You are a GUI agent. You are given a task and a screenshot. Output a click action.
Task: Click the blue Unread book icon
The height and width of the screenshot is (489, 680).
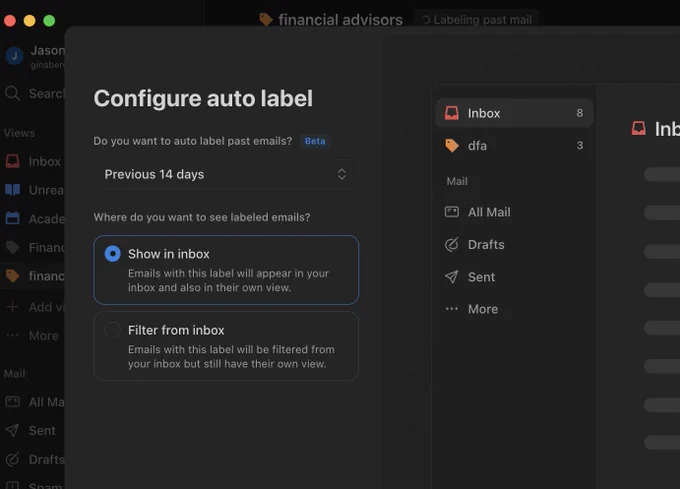pyautogui.click(x=13, y=190)
